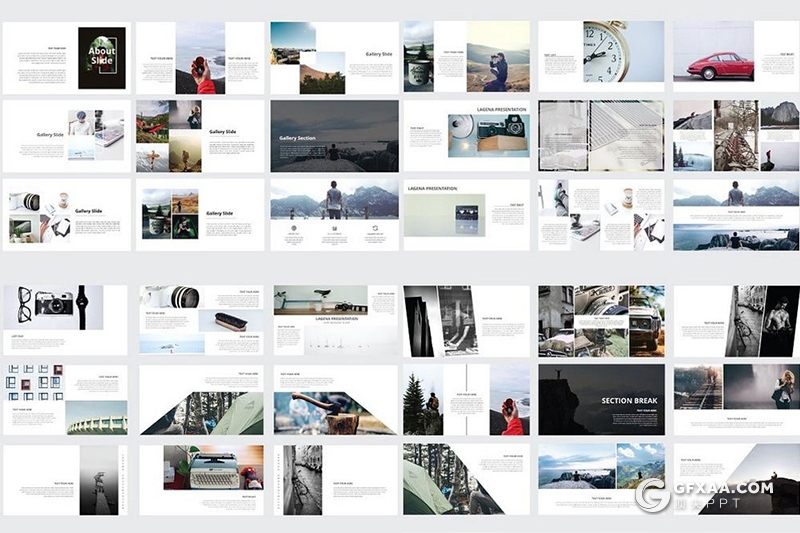Image resolution: width=800 pixels, height=533 pixels.
Task: Open the misty pier grayscale slide
Action: (64, 480)
